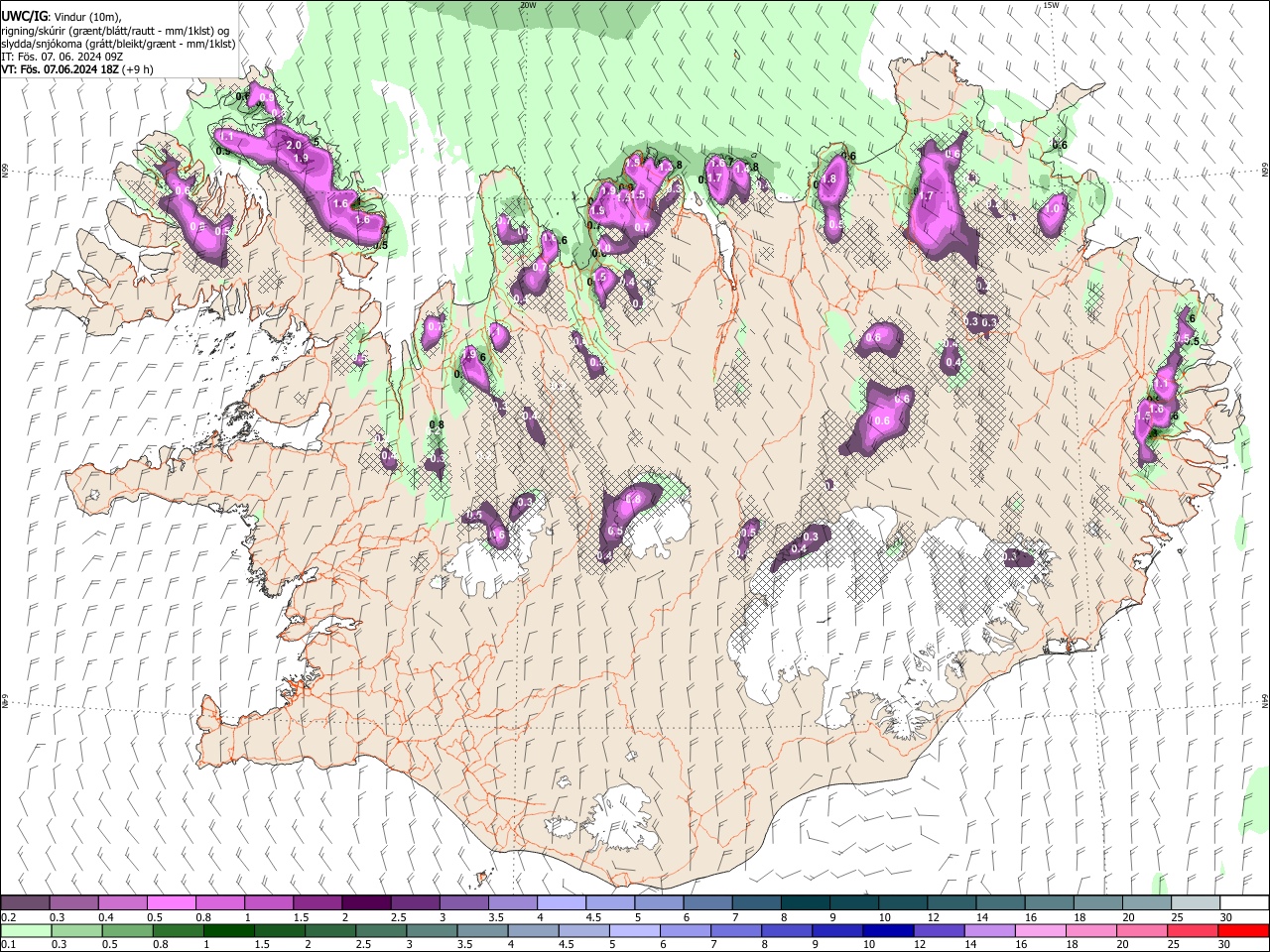This screenshot has height=952, width=1270.
Task: Click the '20W' longitude label at top
Action: pyautogui.click(x=528, y=5)
